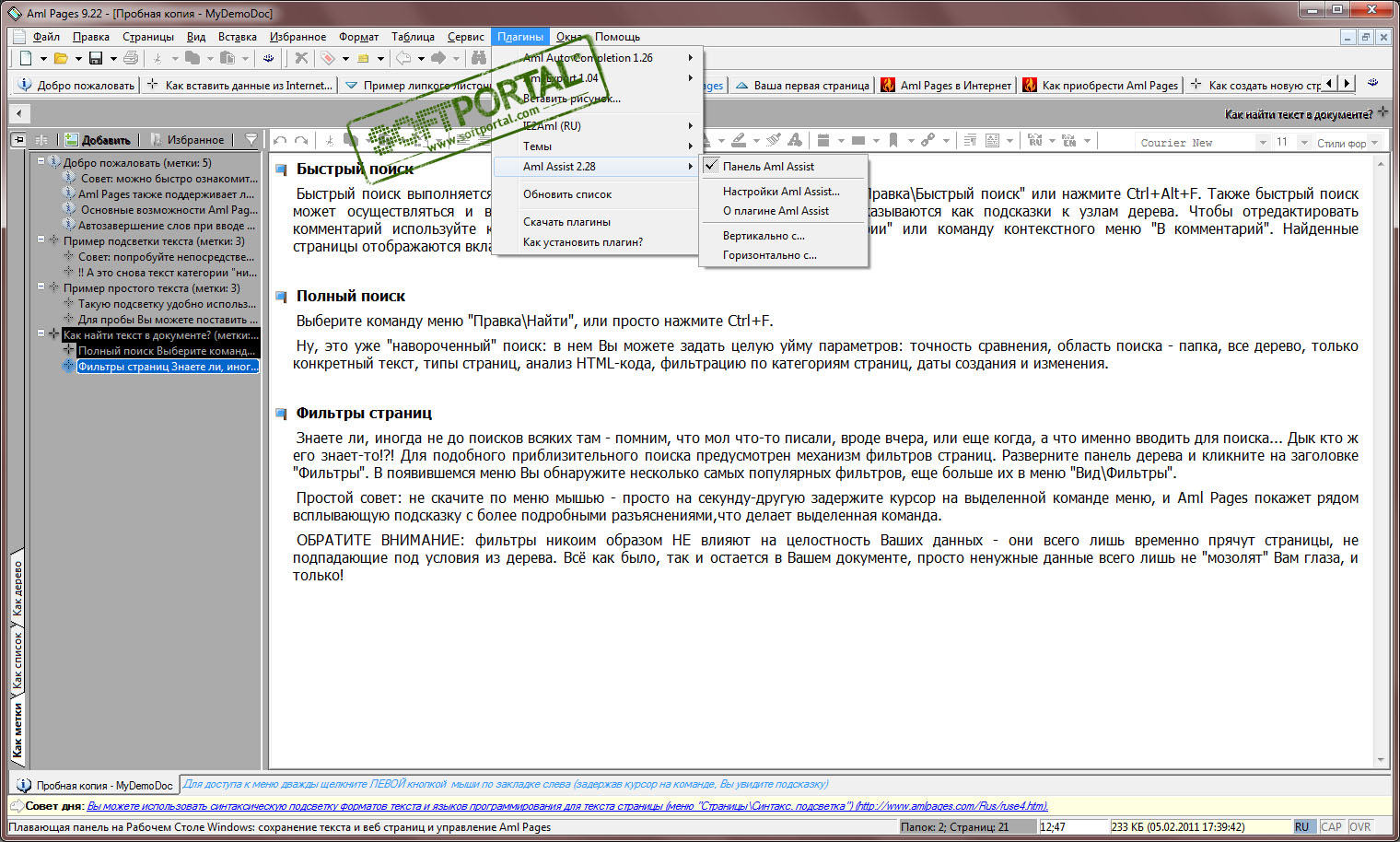
Task: Click the Aml Pages logo icon beside the tabs
Action: 1372,83
